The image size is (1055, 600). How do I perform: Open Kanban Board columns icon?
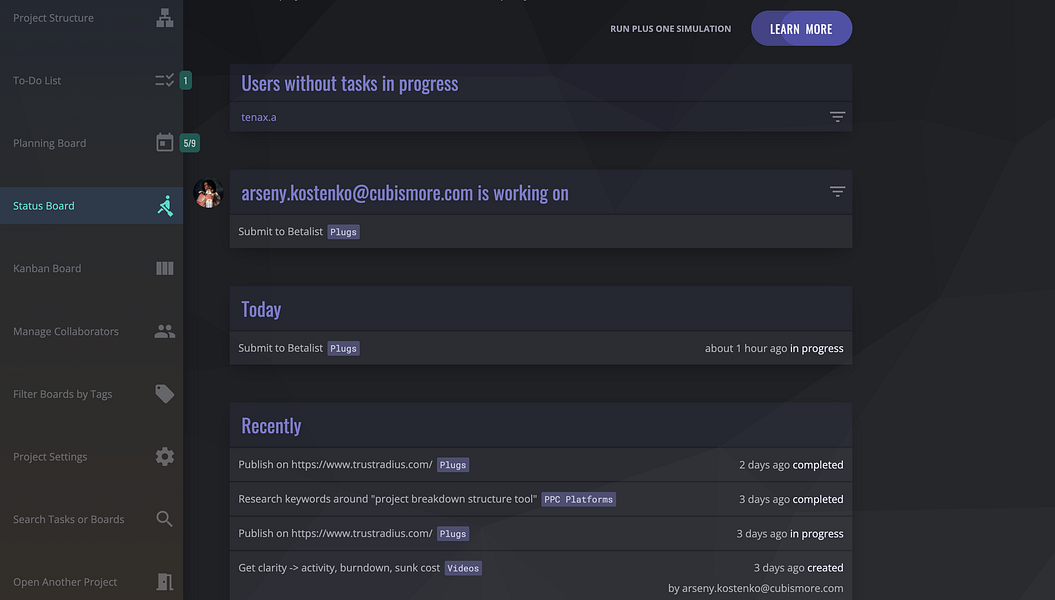[165, 268]
